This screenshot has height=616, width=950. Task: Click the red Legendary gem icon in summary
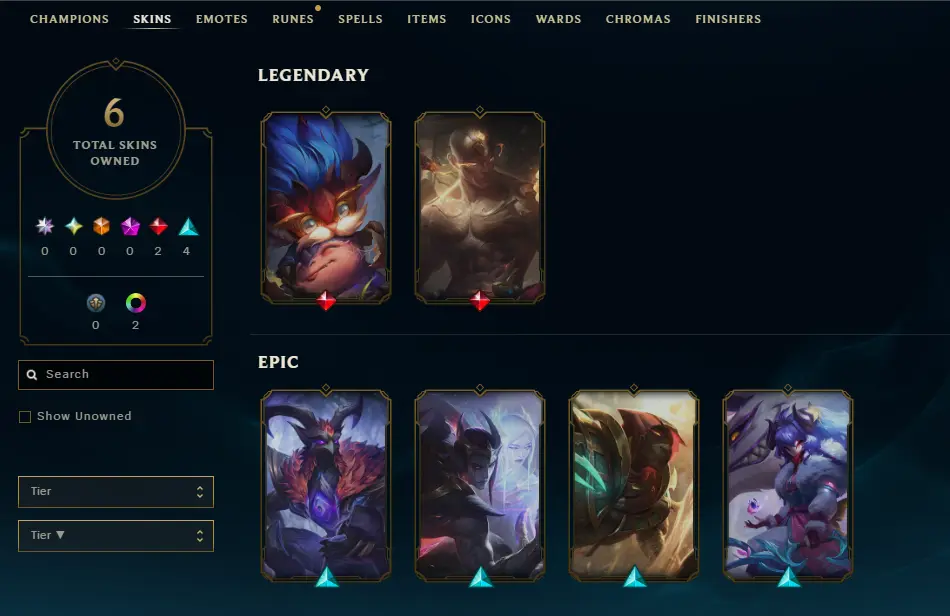coord(158,227)
